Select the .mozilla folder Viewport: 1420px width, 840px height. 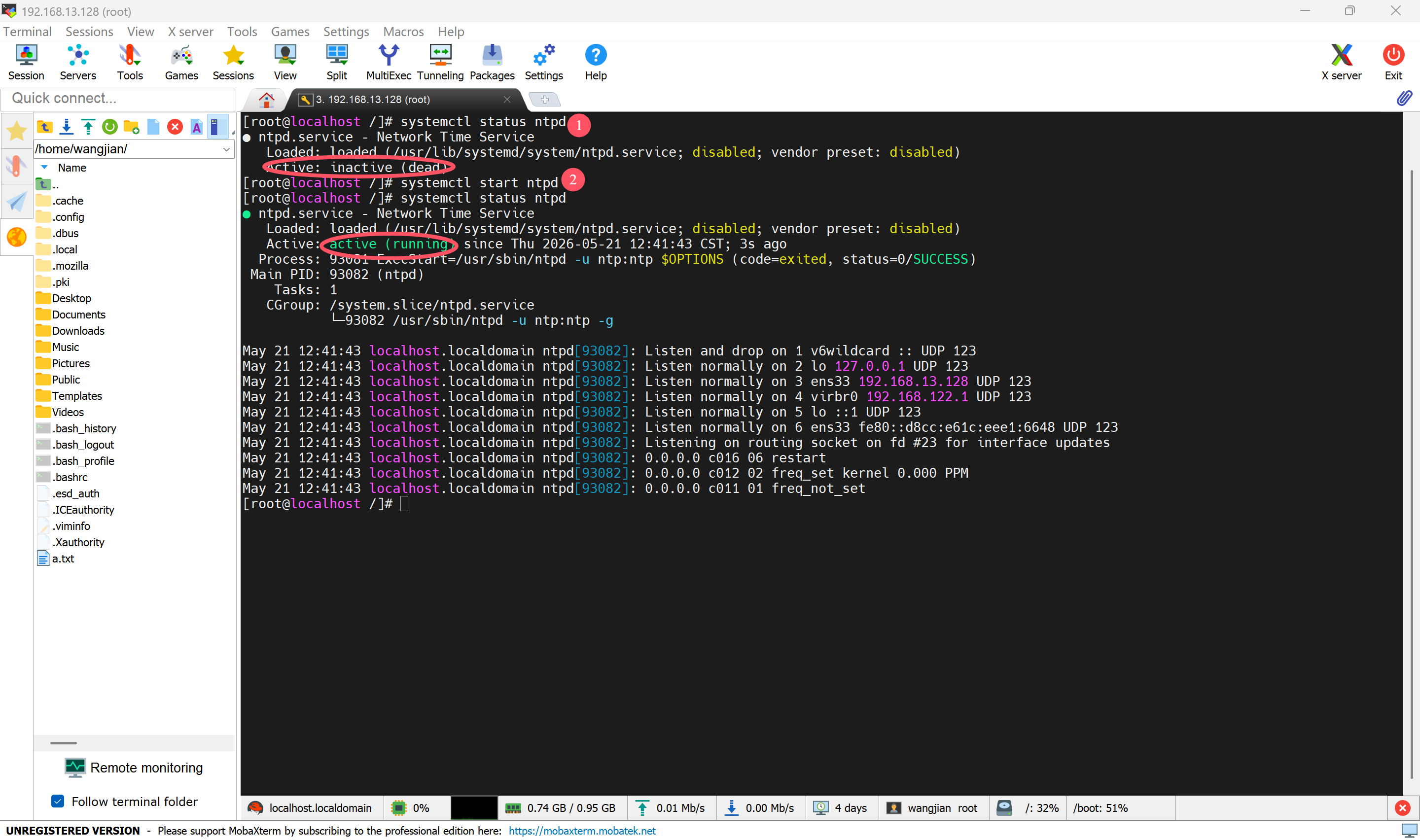click(x=70, y=266)
